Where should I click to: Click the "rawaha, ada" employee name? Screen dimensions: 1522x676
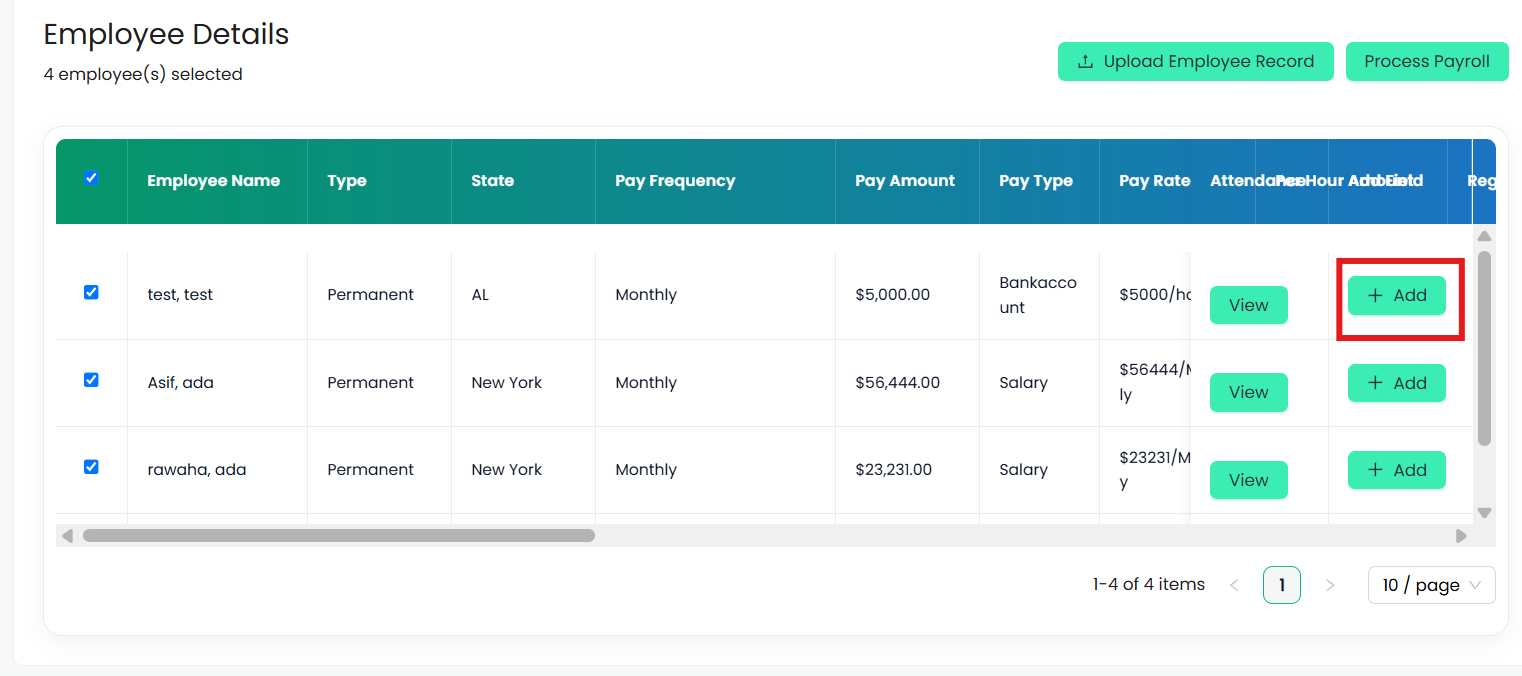click(x=197, y=469)
